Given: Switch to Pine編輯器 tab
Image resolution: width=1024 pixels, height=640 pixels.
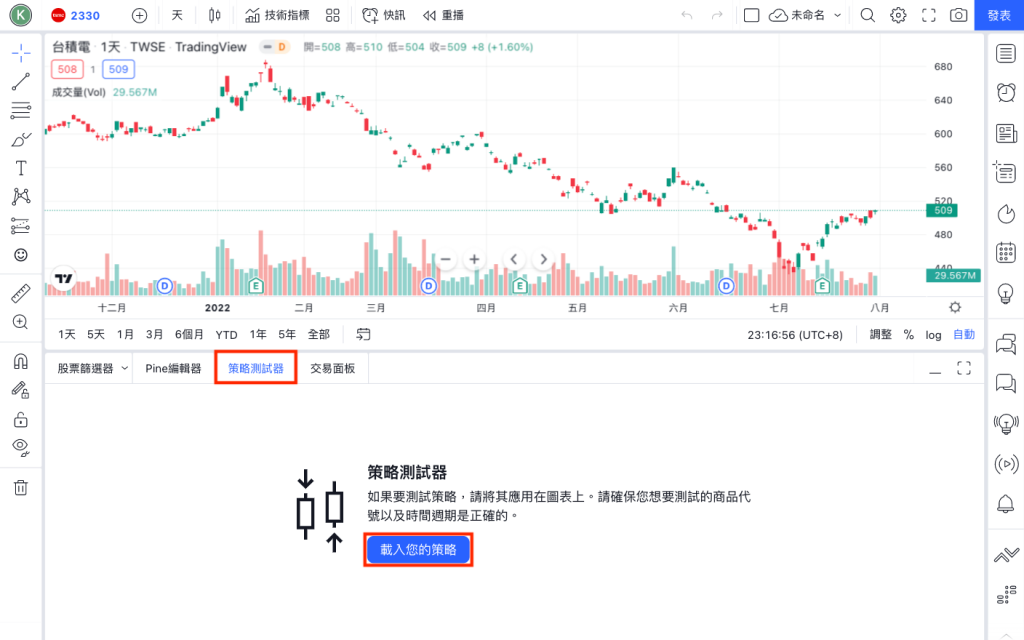Looking at the screenshot, I should (x=173, y=368).
